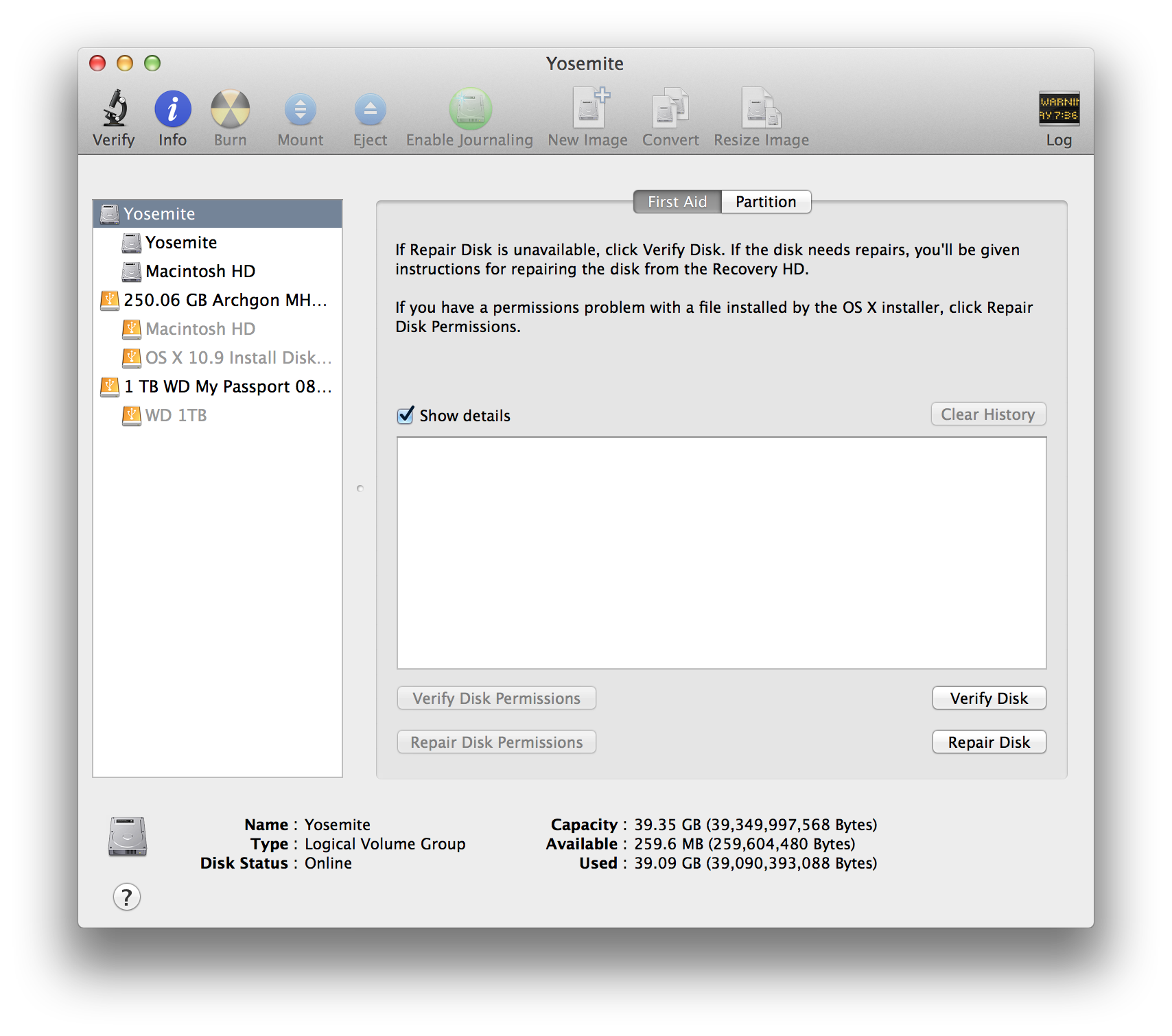Screen dimensions: 1172x1036
Task: Create a New Image from the toolbar
Action: tap(590, 108)
